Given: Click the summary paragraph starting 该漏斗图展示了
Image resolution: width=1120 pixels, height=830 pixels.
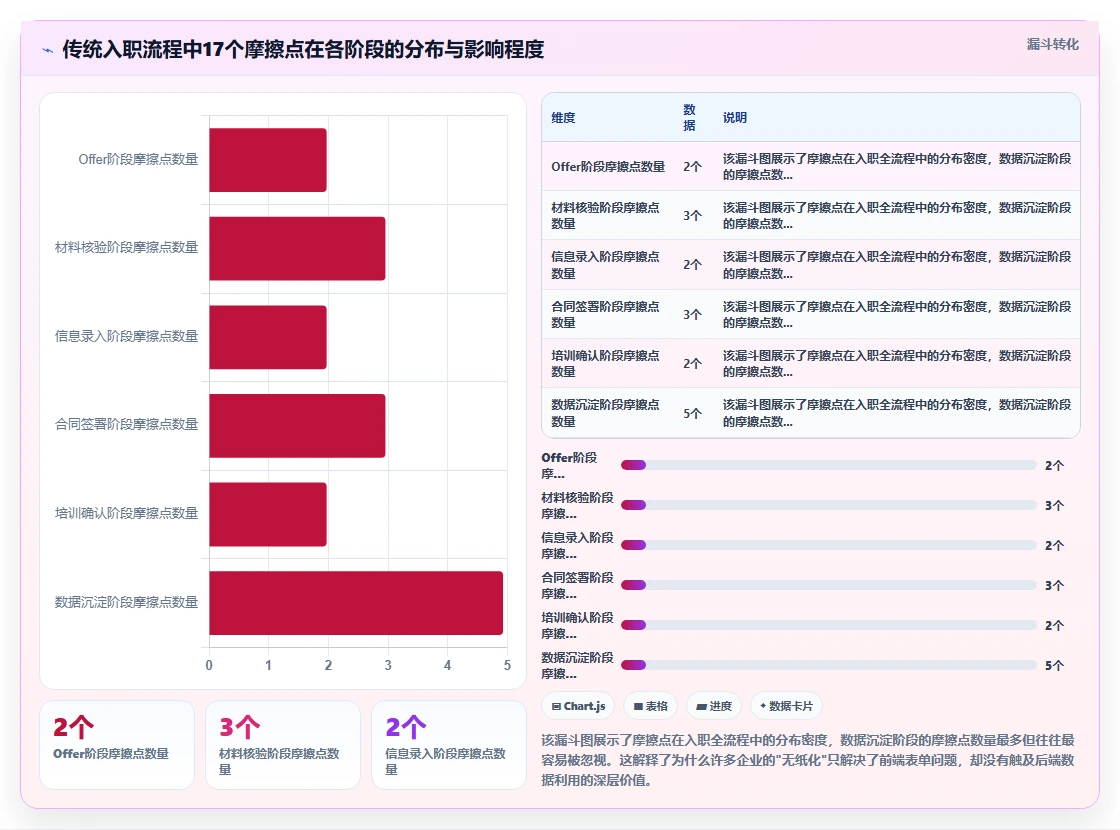Looking at the screenshot, I should pos(808,760).
